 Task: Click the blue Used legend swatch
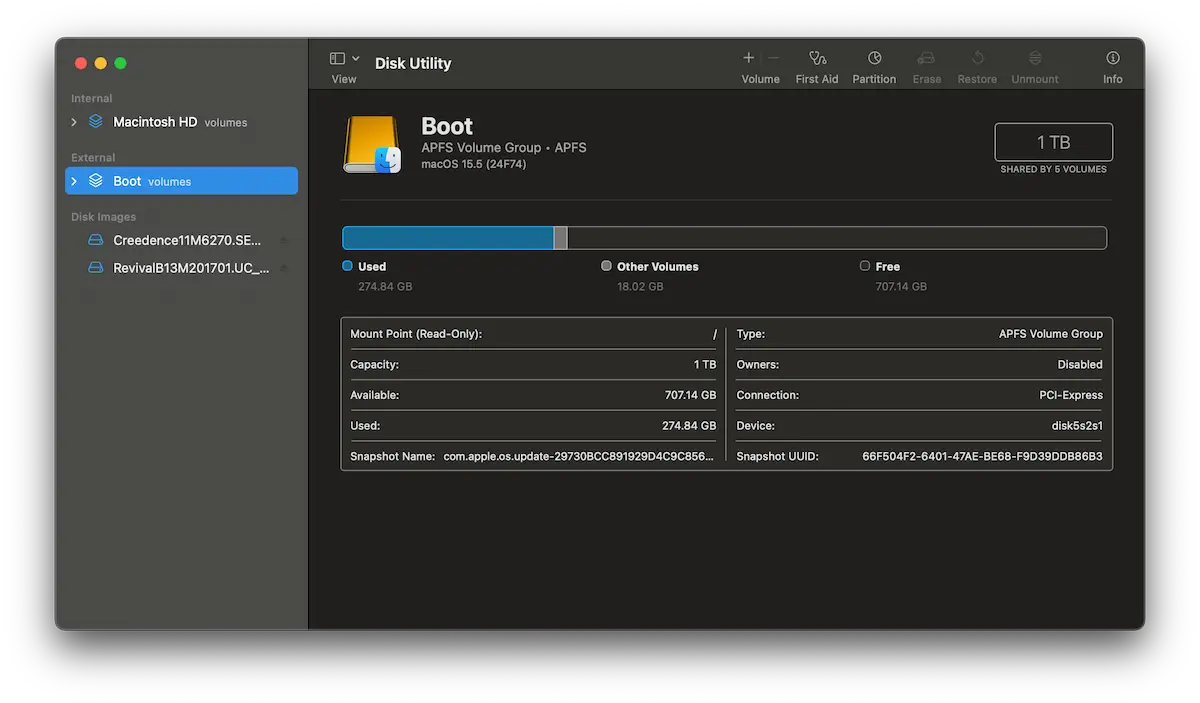[347, 266]
